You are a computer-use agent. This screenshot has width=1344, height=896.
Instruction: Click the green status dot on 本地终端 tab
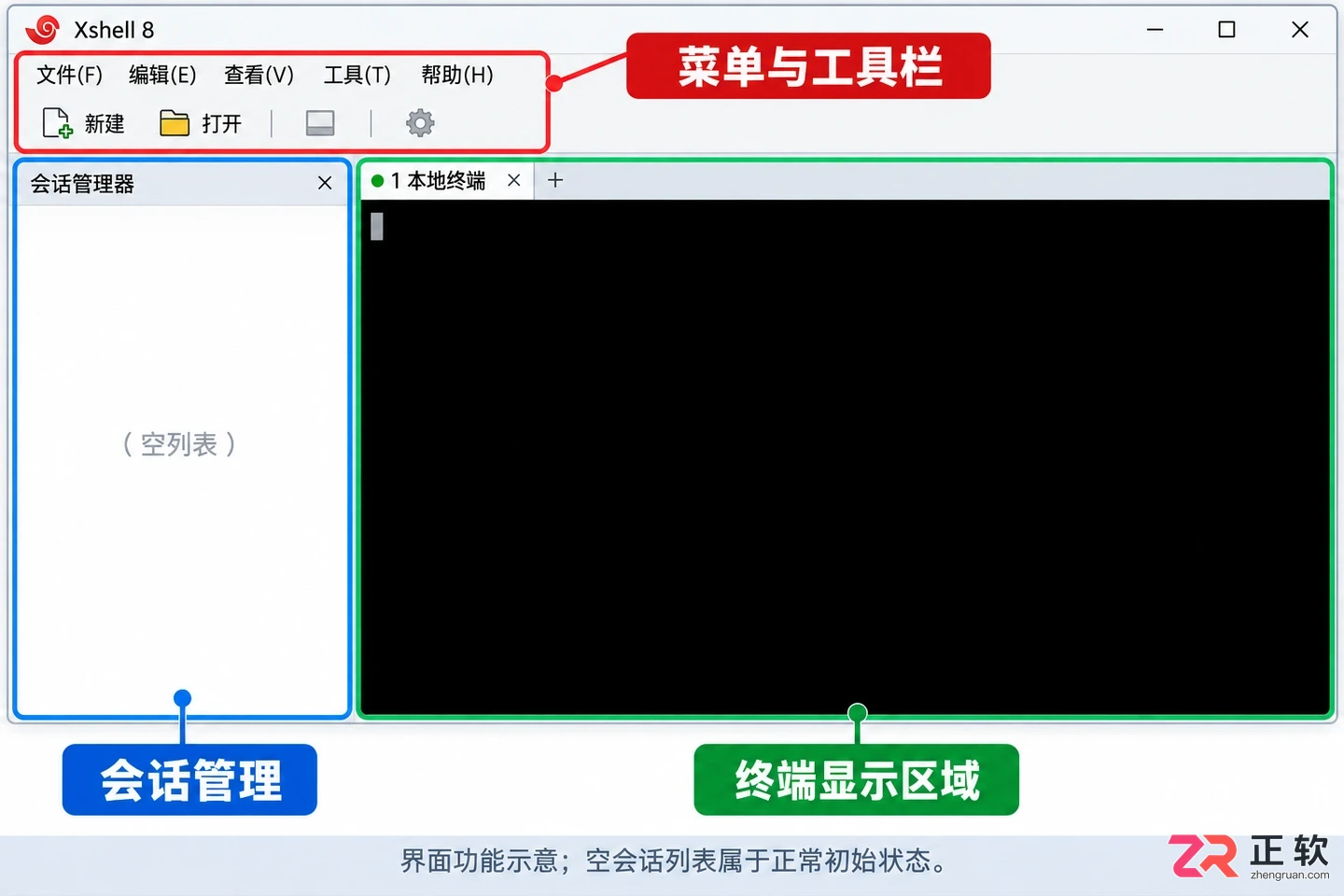(377, 181)
